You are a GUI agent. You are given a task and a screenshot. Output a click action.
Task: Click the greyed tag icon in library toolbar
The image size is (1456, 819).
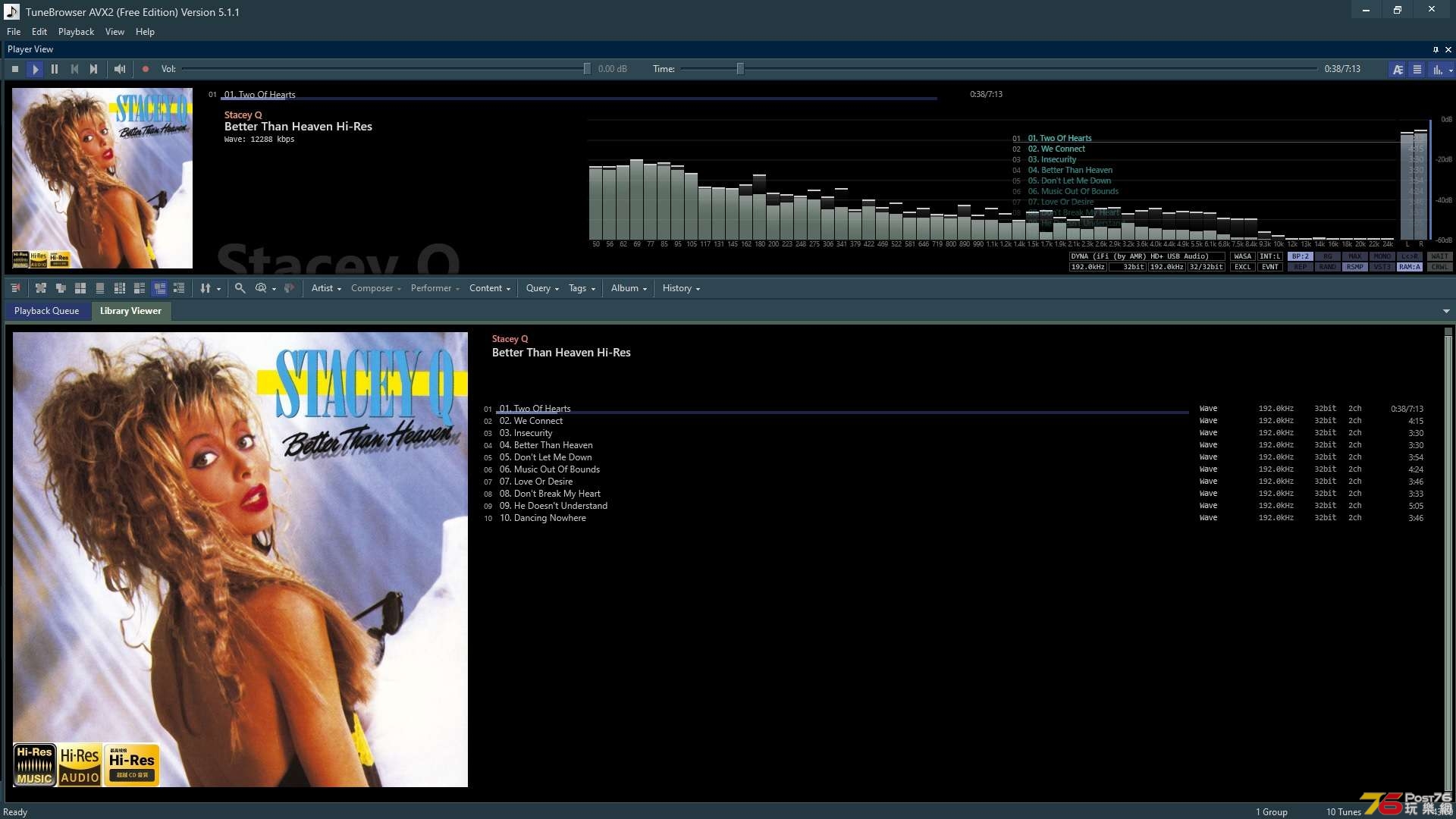click(289, 288)
